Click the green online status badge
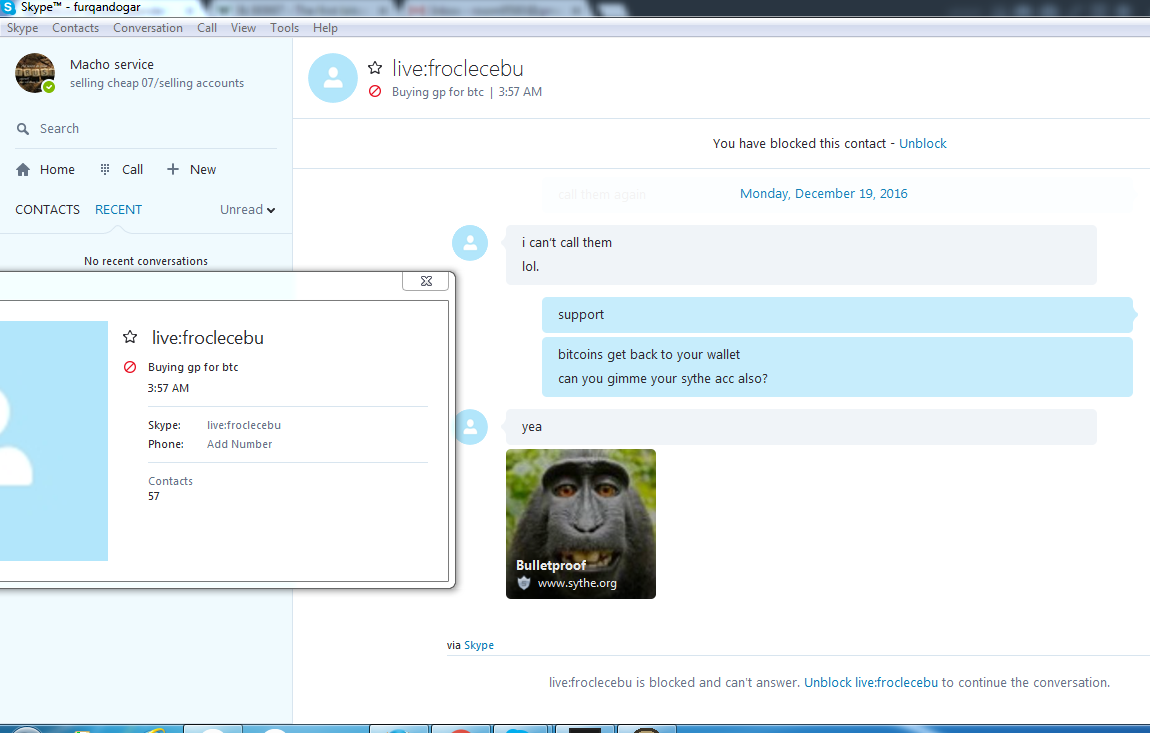The image size is (1150, 733). pos(48,87)
